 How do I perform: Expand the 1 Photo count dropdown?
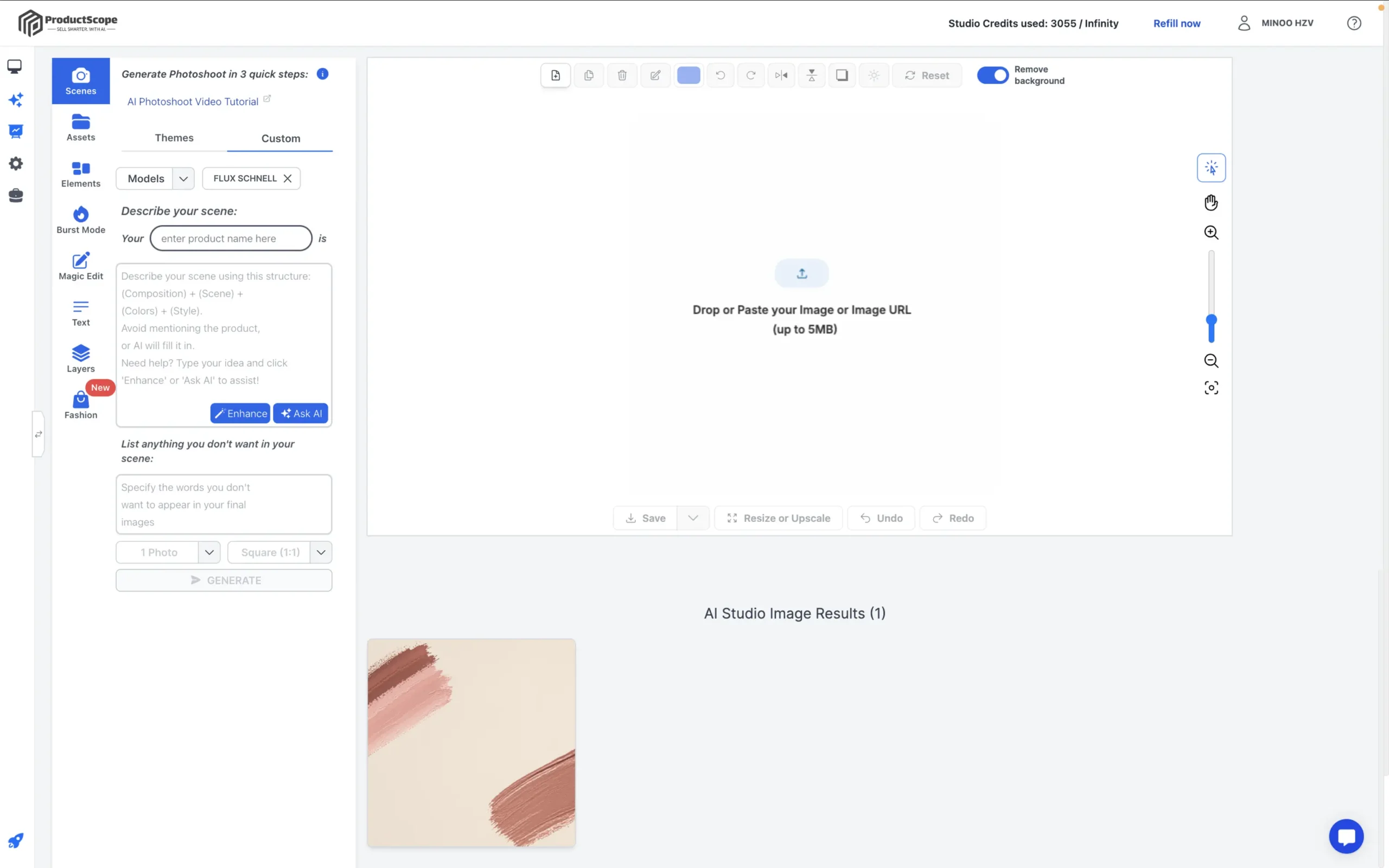[209, 552]
